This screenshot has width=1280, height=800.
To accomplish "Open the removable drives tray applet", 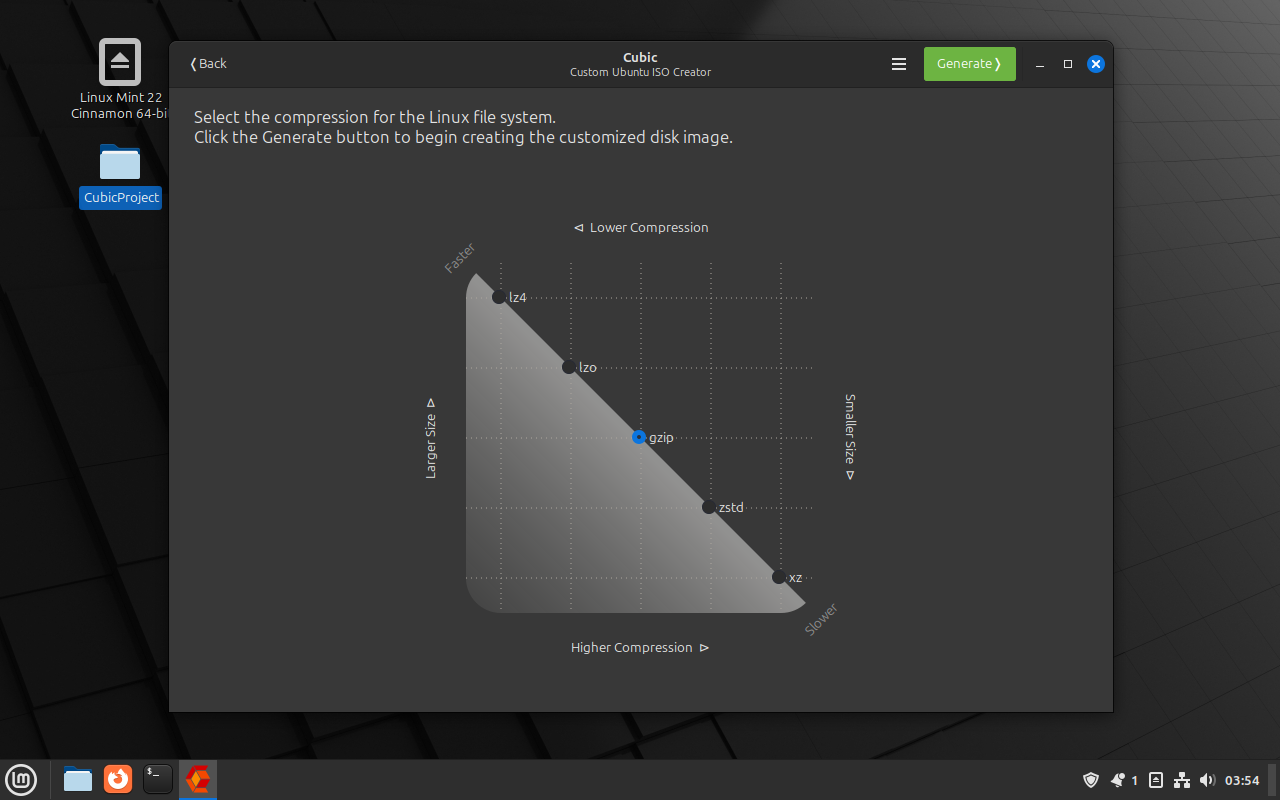I will coord(1156,780).
